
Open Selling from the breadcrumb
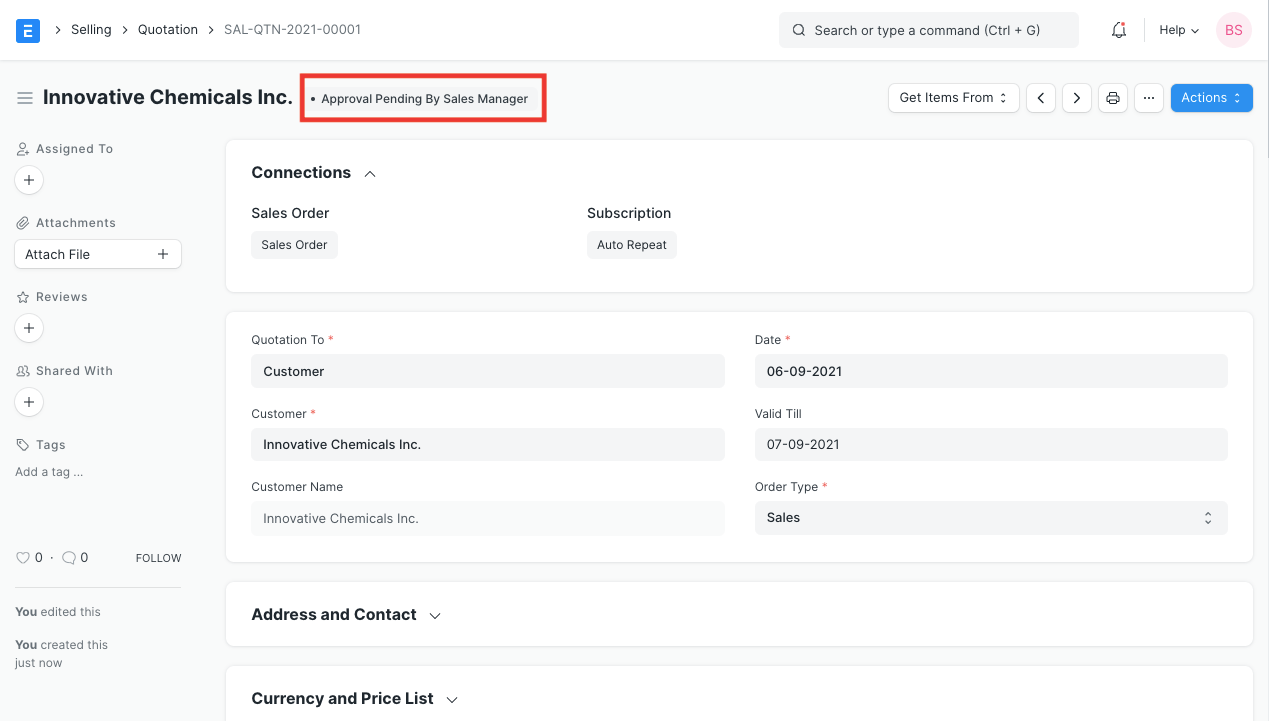click(91, 30)
